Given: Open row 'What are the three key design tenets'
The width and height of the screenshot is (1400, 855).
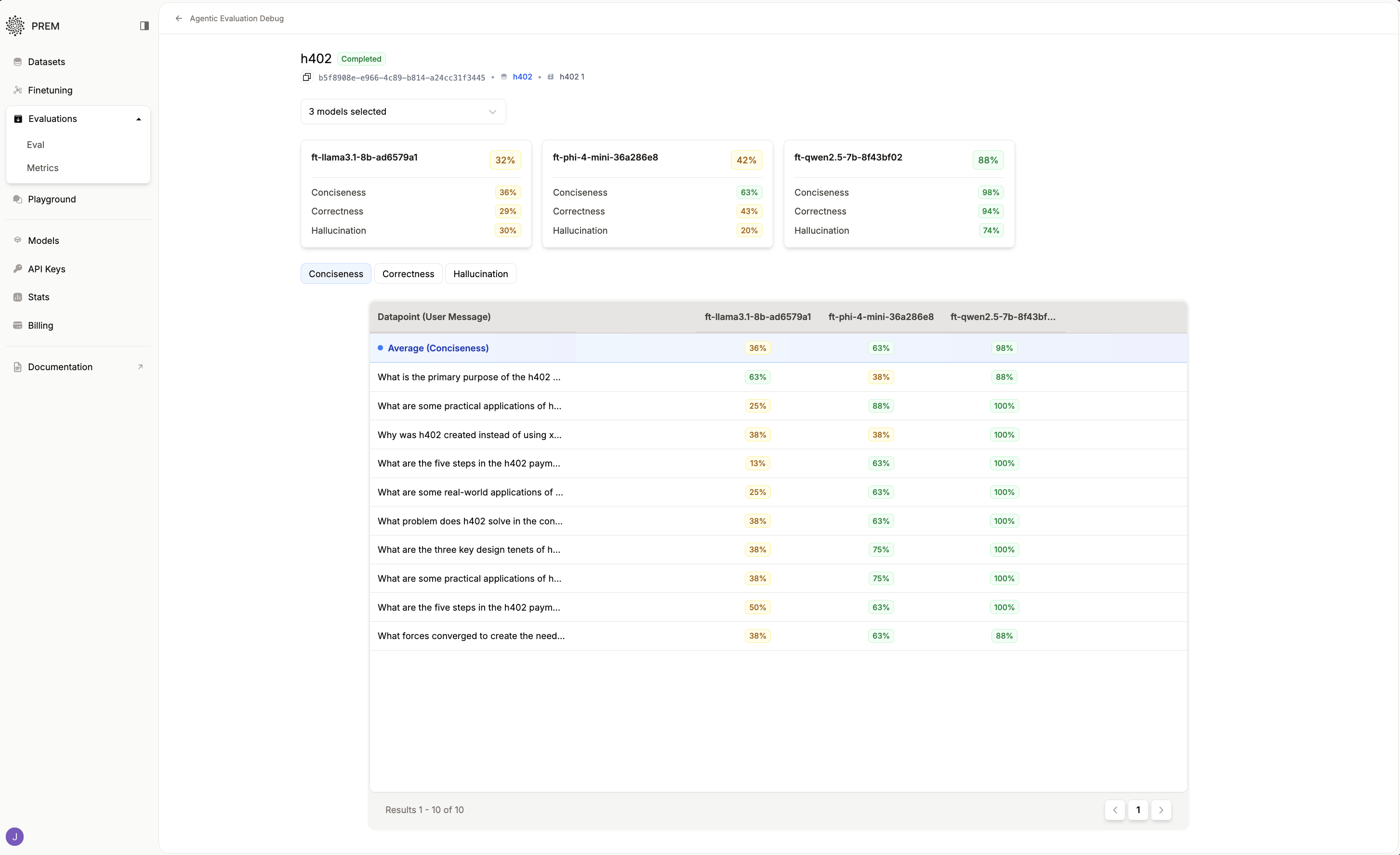Looking at the screenshot, I should pos(778,550).
